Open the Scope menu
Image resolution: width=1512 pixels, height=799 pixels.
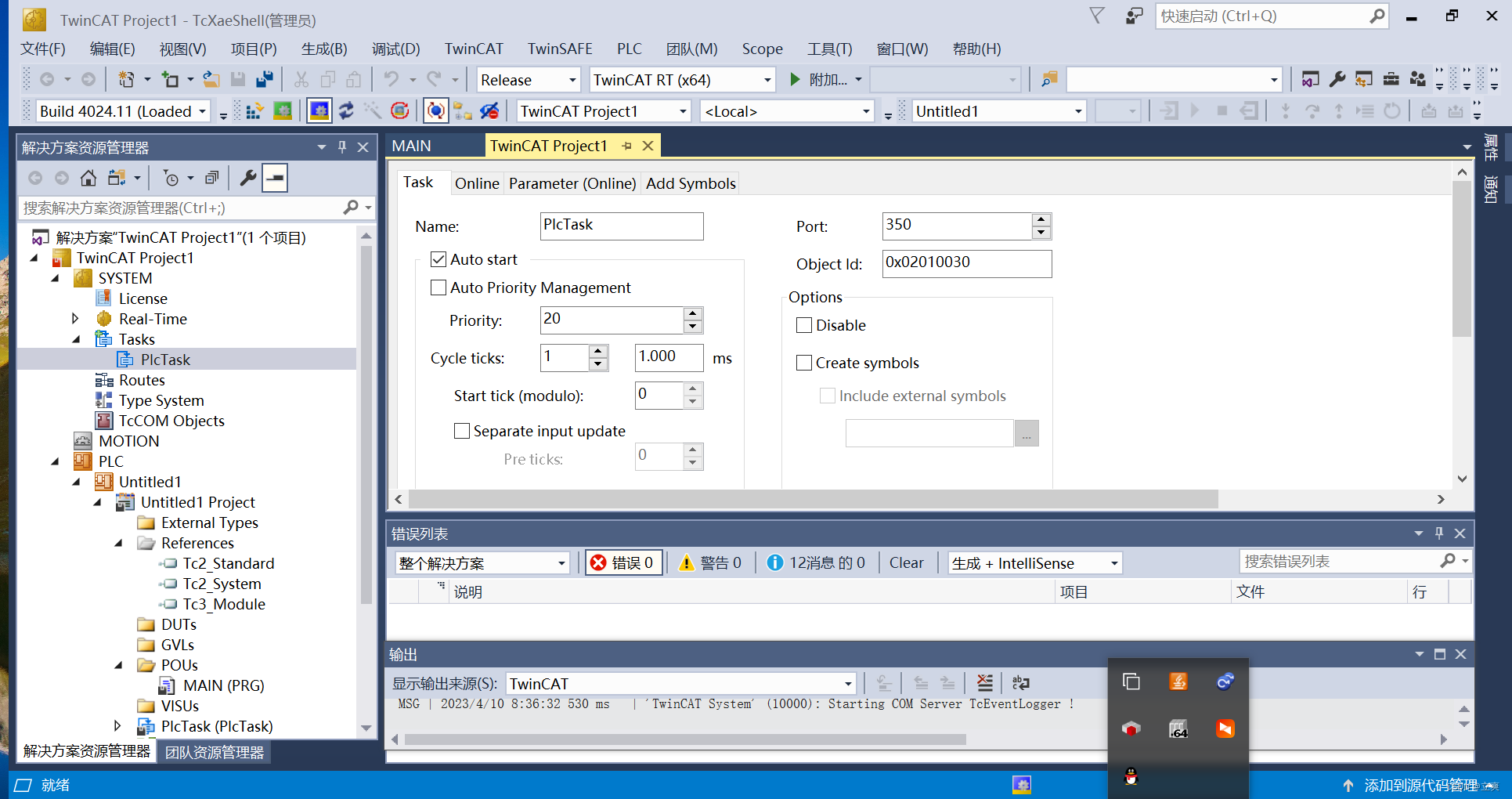(762, 49)
